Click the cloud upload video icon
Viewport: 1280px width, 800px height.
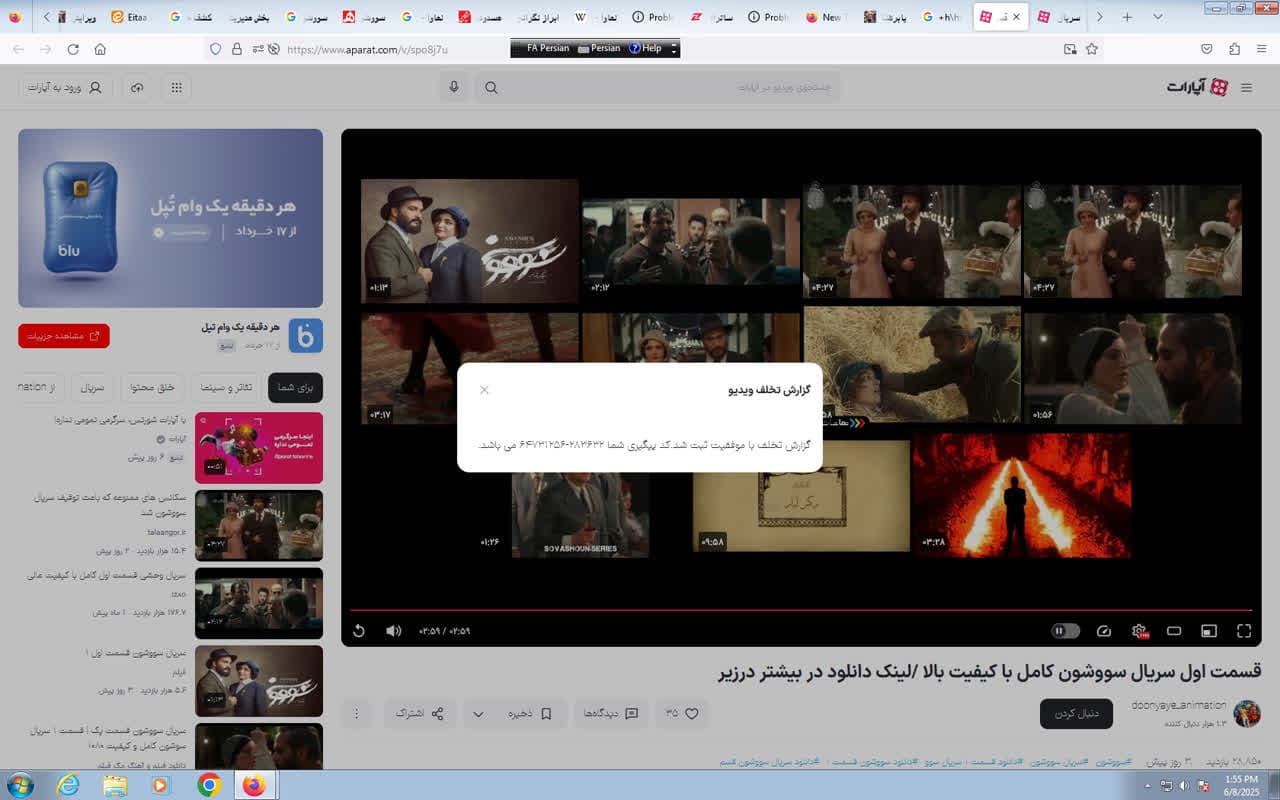[x=137, y=88]
